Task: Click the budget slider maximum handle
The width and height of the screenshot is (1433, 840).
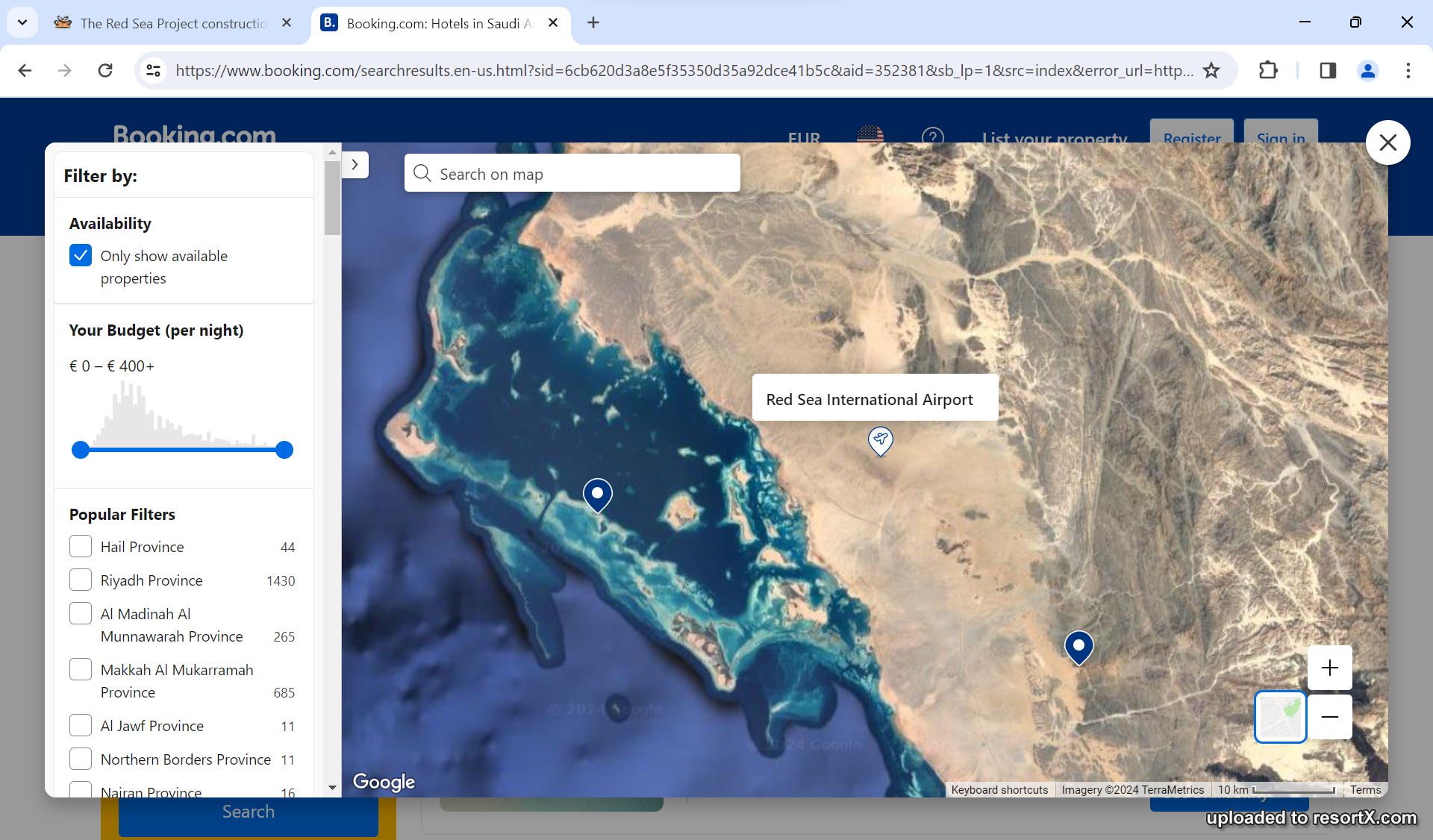Action: (284, 450)
